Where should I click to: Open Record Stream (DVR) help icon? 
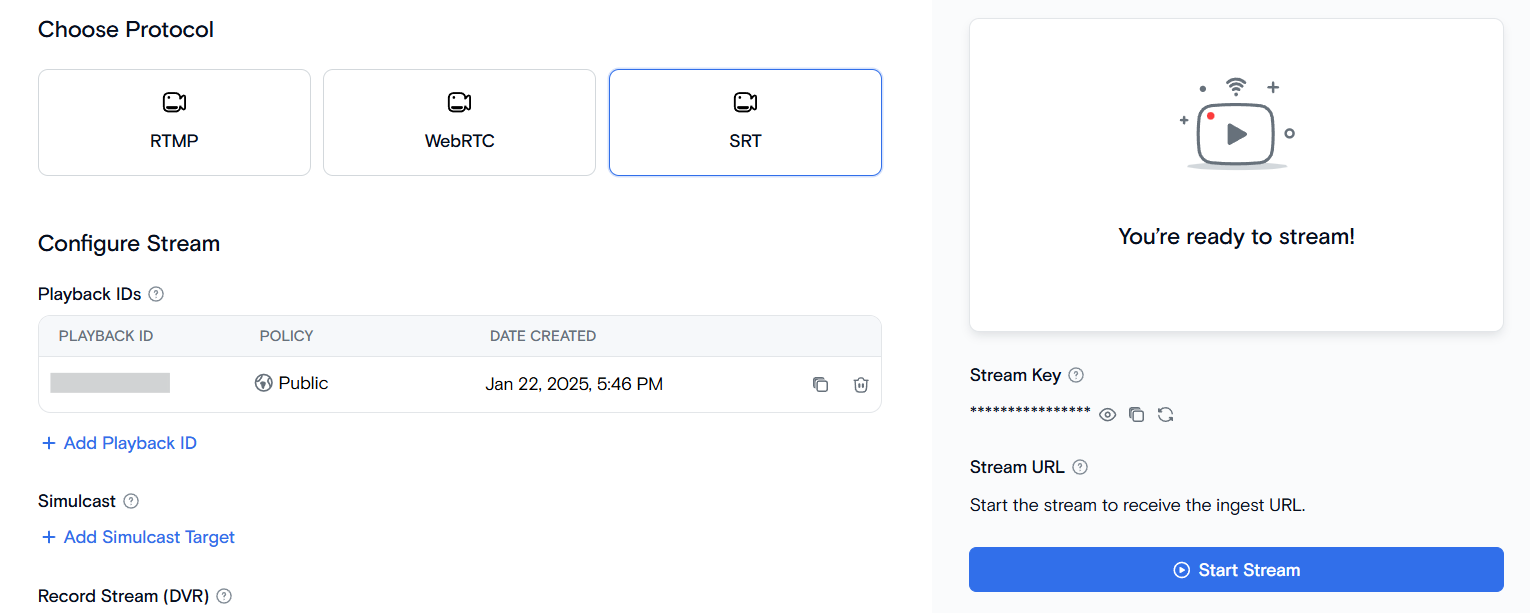coord(224,596)
